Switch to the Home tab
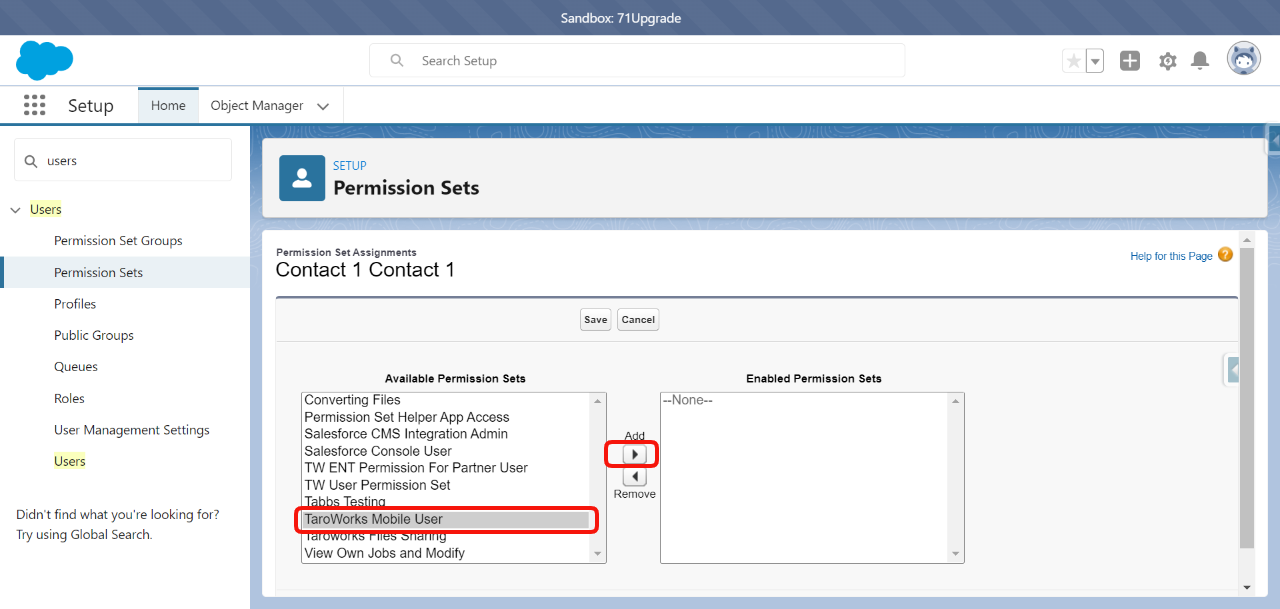1280x609 pixels. [168, 105]
